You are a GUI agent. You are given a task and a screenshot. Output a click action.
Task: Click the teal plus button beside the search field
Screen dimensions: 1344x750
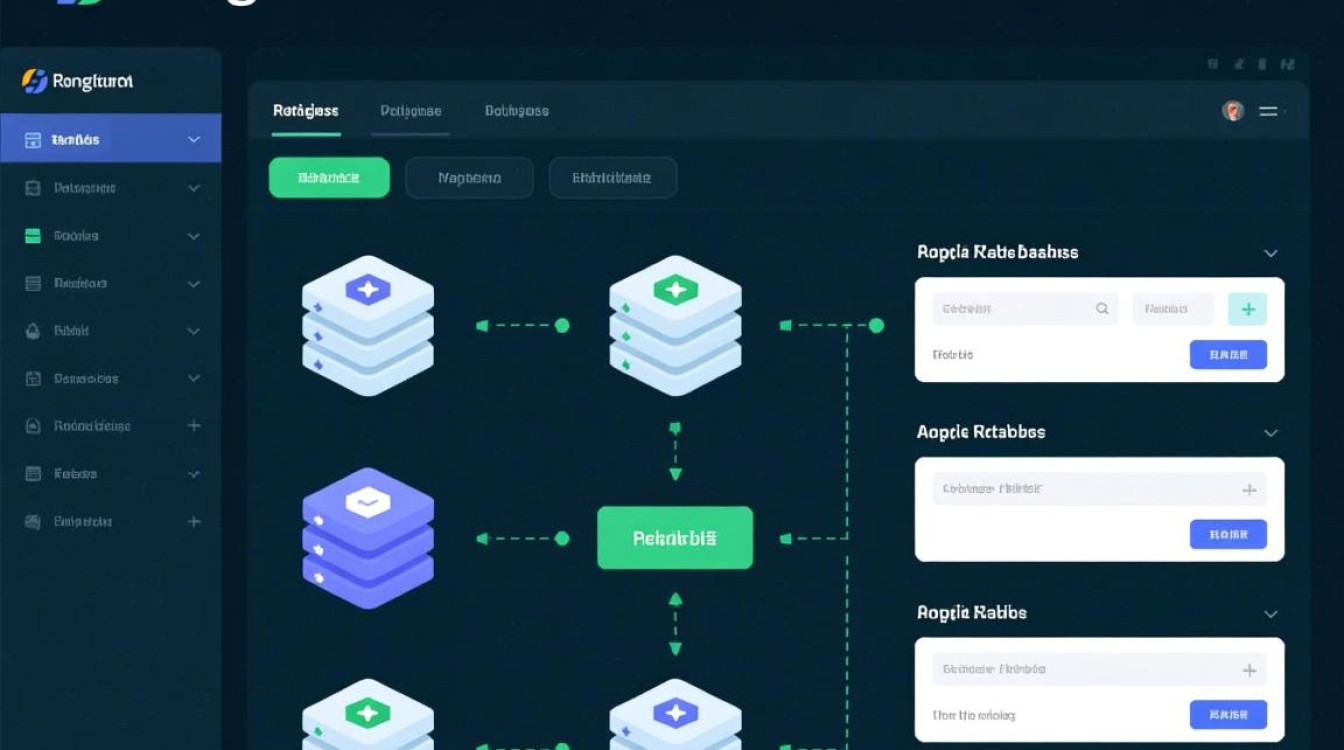coord(1247,309)
